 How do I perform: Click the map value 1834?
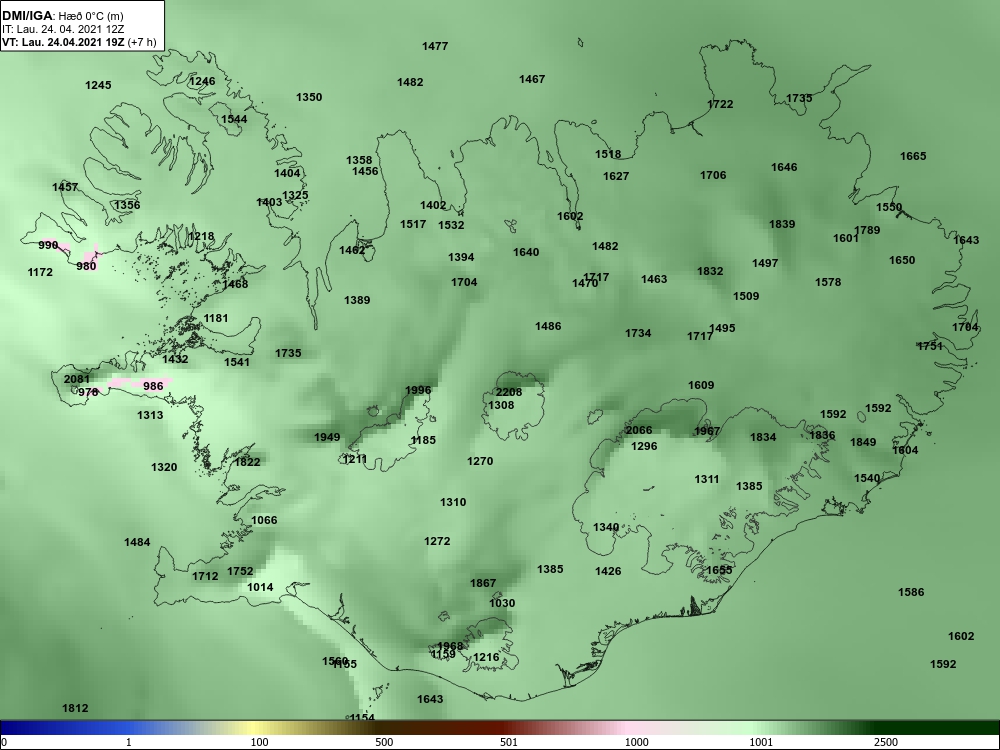(763, 437)
